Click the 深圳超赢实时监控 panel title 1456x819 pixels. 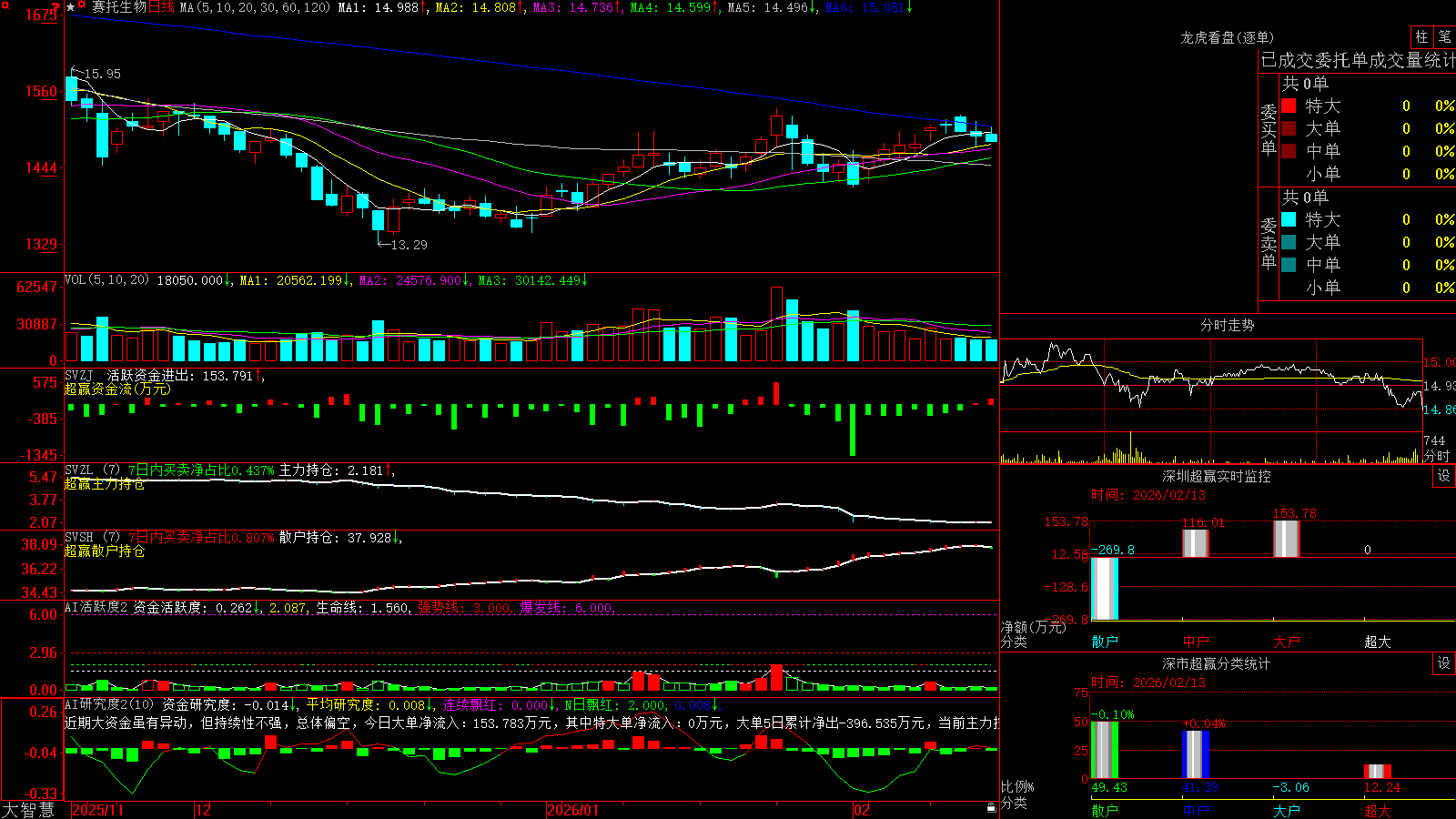1217,477
